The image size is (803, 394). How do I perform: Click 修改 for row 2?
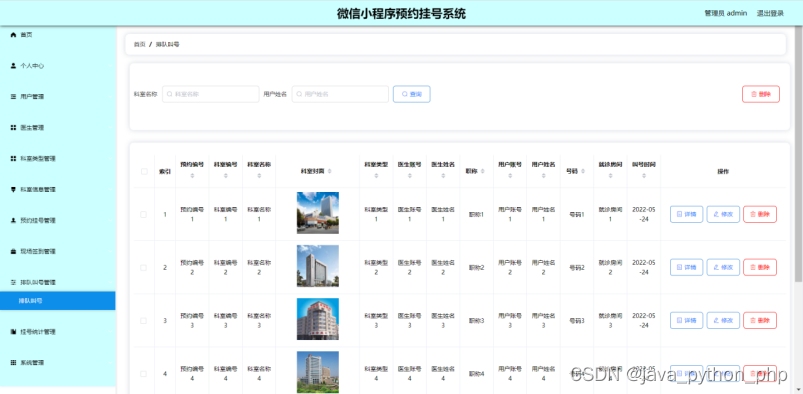coord(723,267)
